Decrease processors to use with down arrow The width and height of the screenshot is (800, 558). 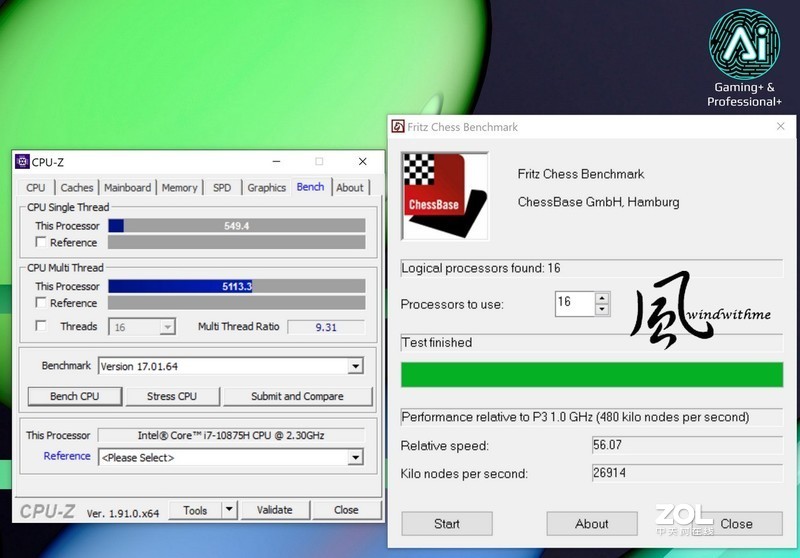pos(602,309)
